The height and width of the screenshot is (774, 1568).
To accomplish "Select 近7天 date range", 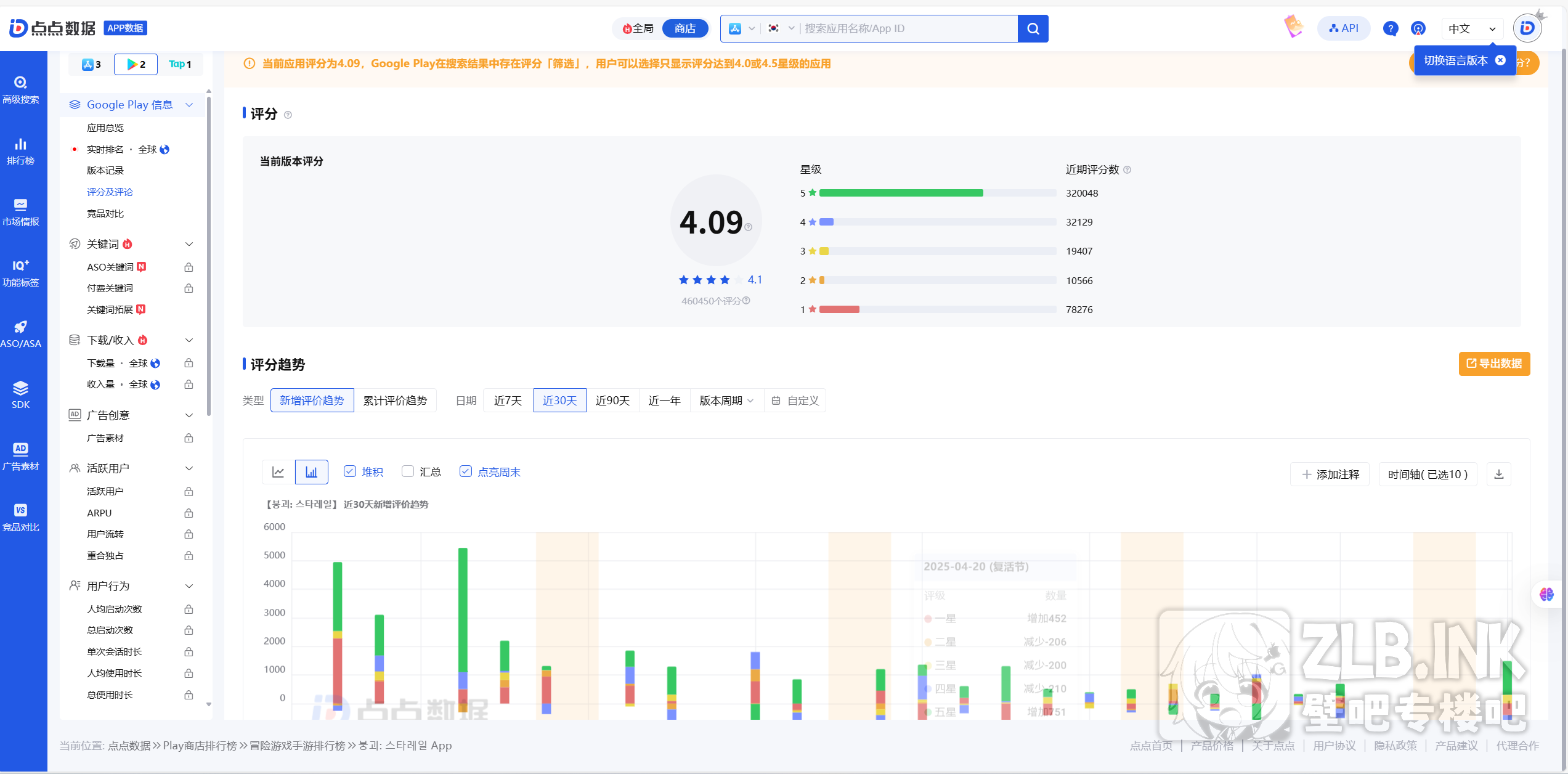I will (508, 401).
